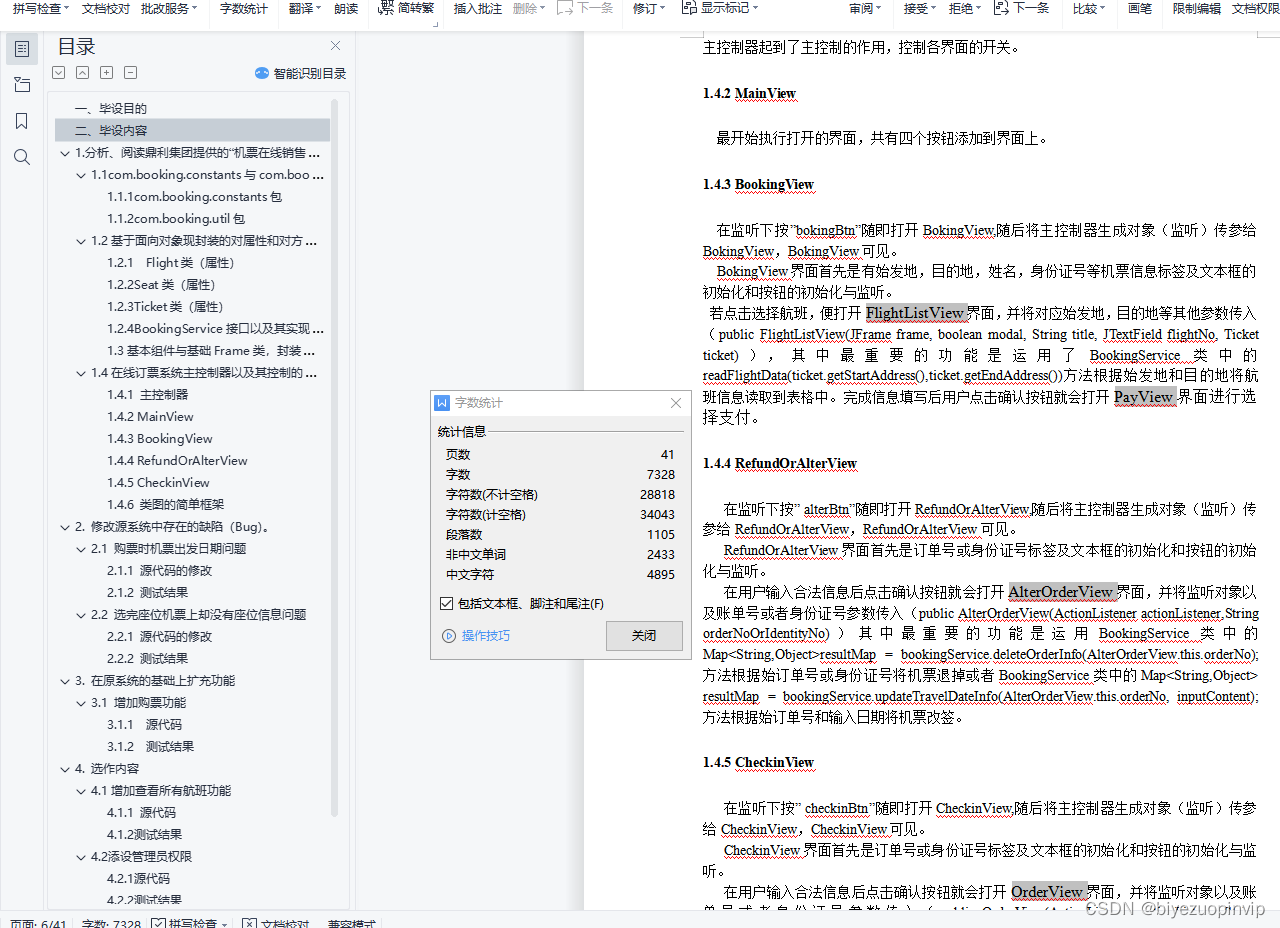Image resolution: width=1280 pixels, height=928 pixels.
Task: Click the 简转繁 conversion icon
Action: 388,8
